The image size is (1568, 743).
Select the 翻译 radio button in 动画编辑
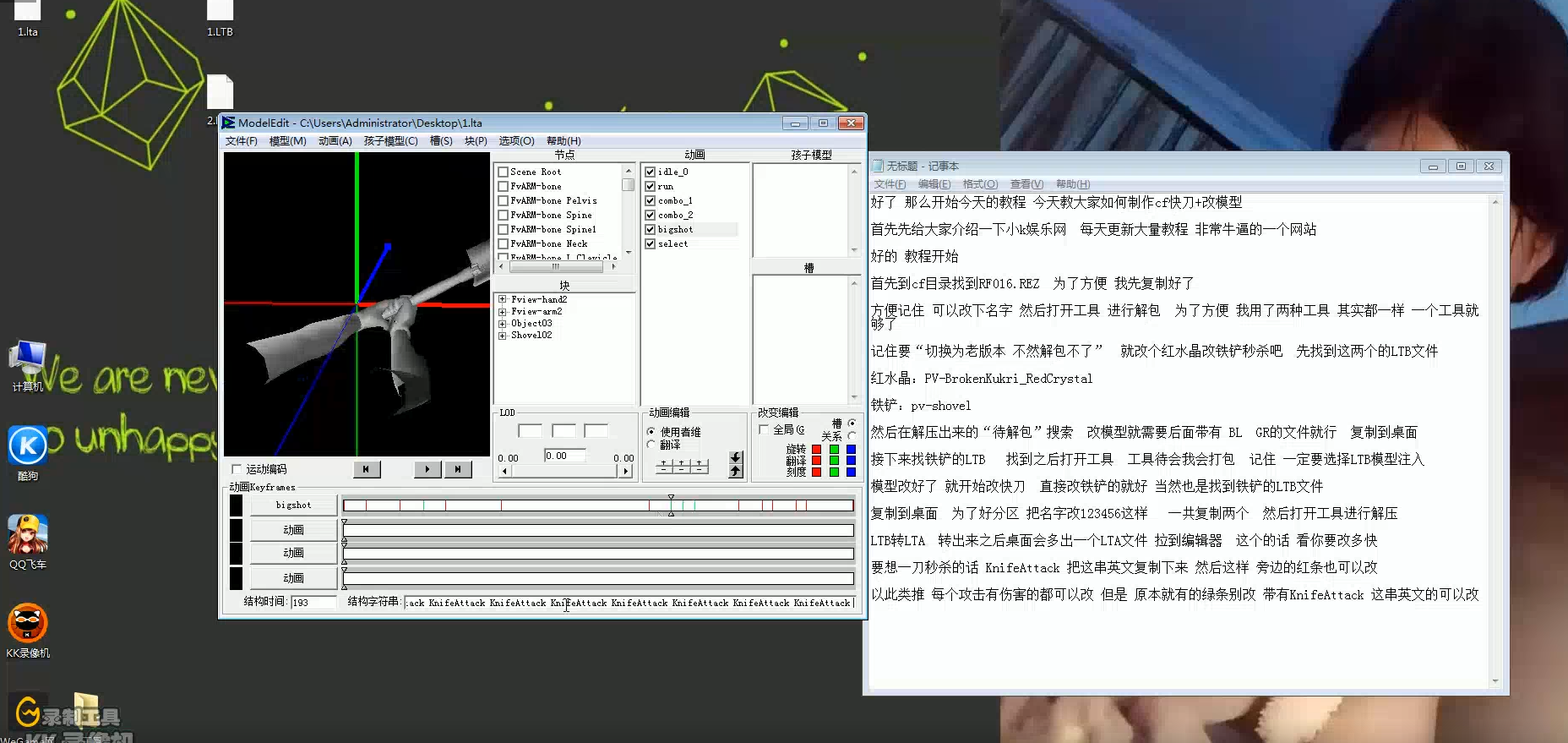click(651, 445)
